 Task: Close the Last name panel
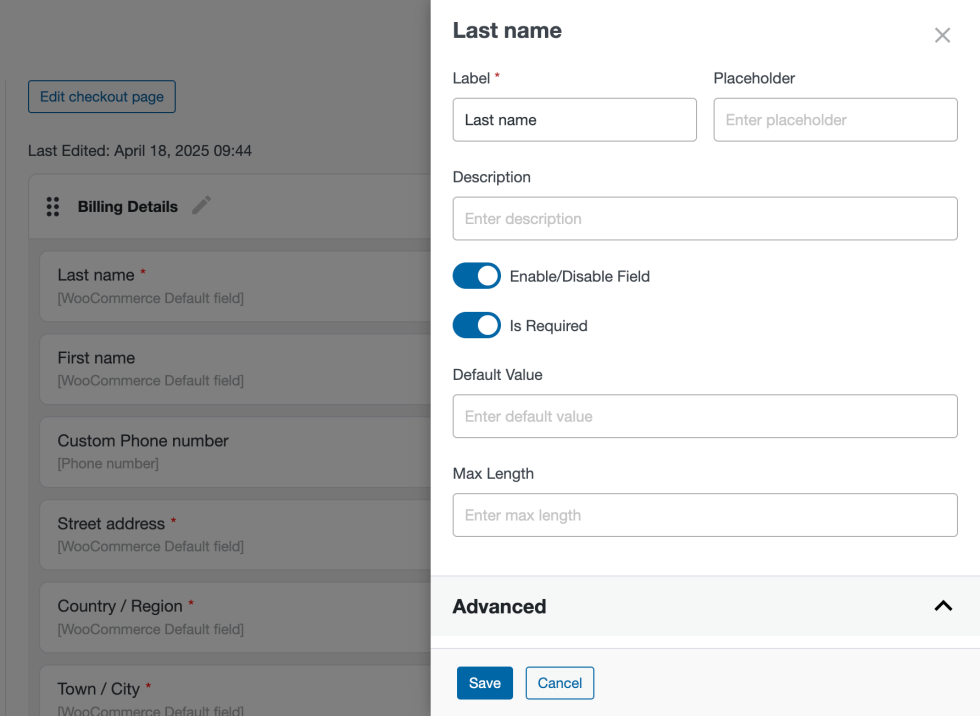pyautogui.click(x=942, y=36)
